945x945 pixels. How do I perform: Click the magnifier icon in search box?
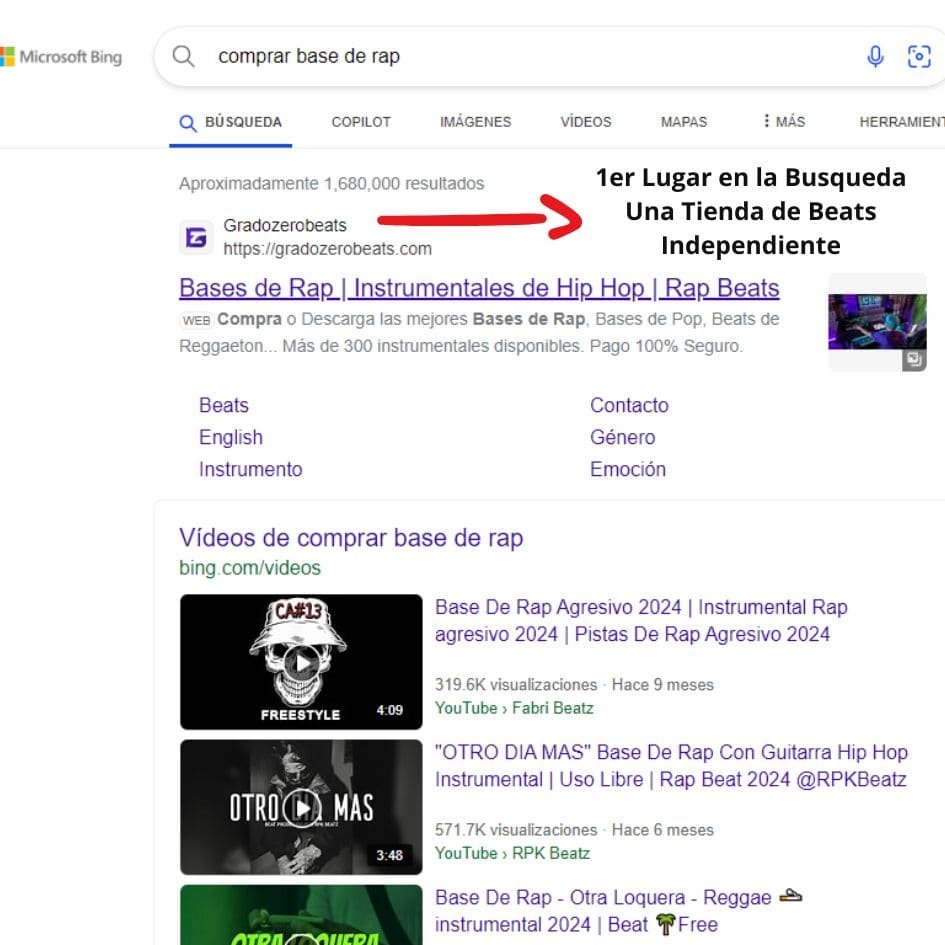pyautogui.click(x=183, y=56)
